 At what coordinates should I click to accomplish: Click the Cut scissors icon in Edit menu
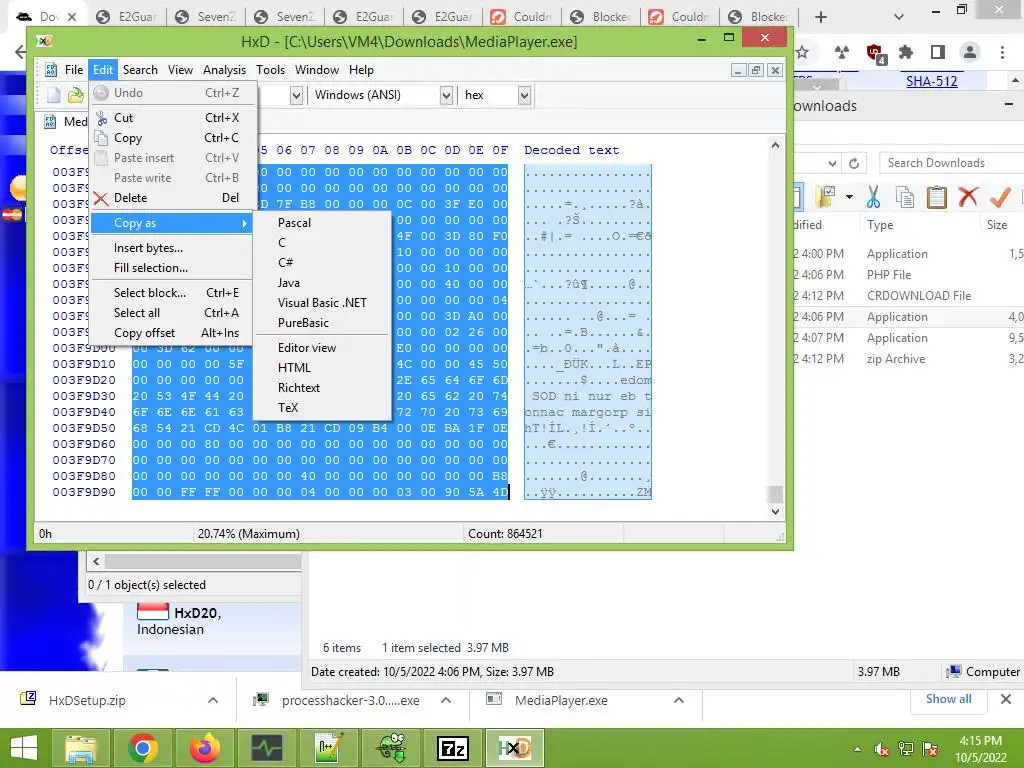click(101, 118)
